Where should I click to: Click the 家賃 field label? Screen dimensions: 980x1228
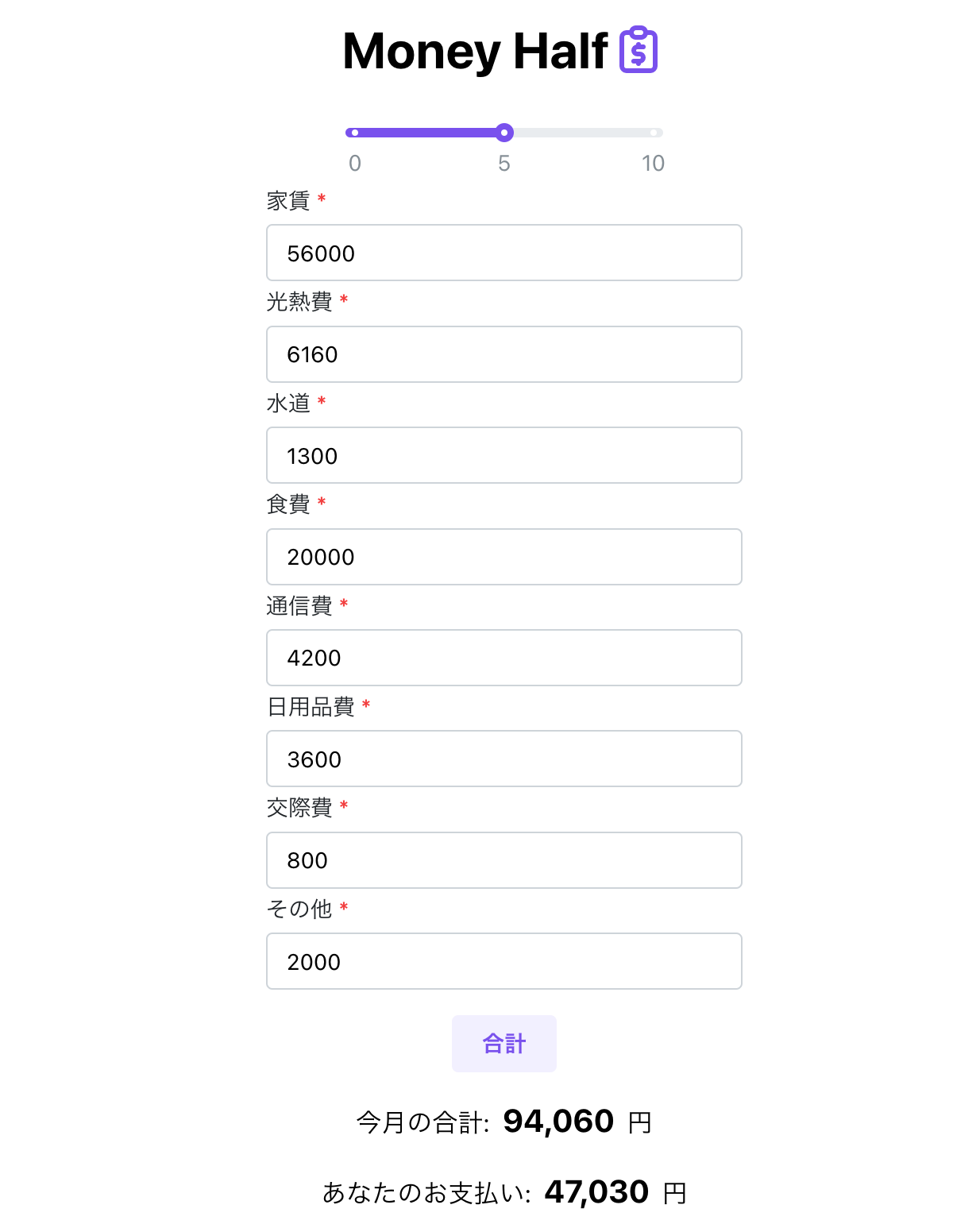pyautogui.click(x=288, y=201)
